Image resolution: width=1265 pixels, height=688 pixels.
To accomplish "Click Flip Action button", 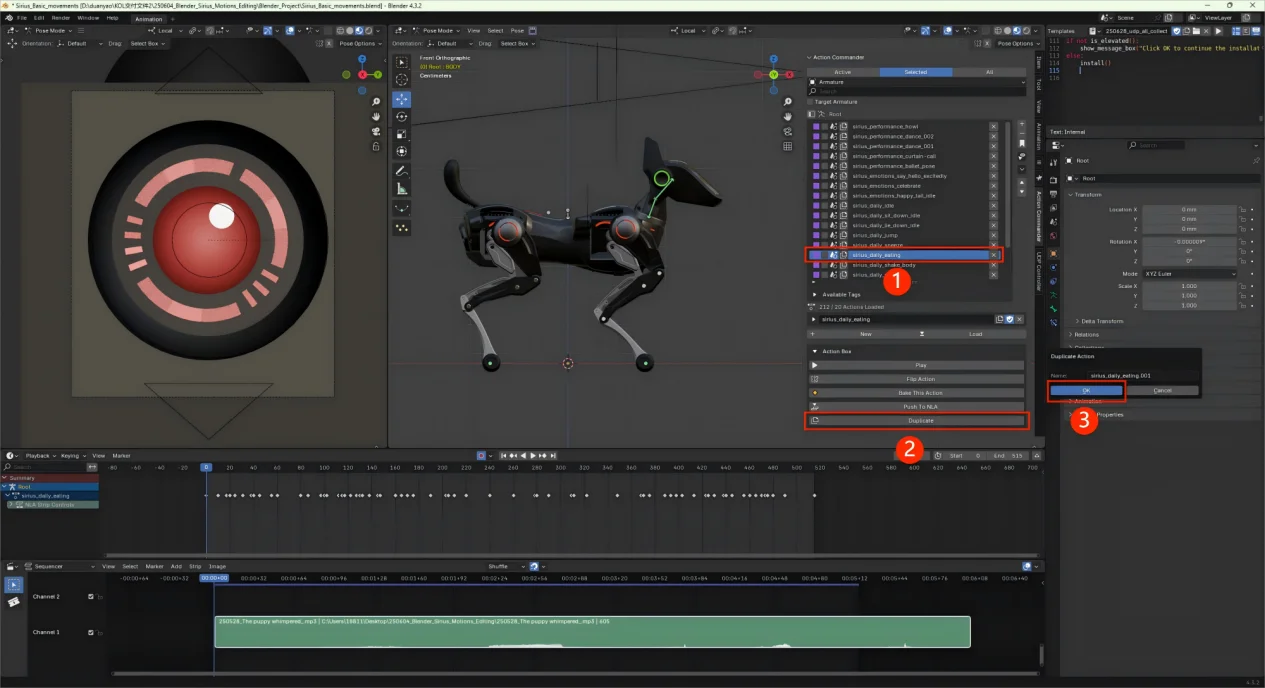I will tap(916, 379).
